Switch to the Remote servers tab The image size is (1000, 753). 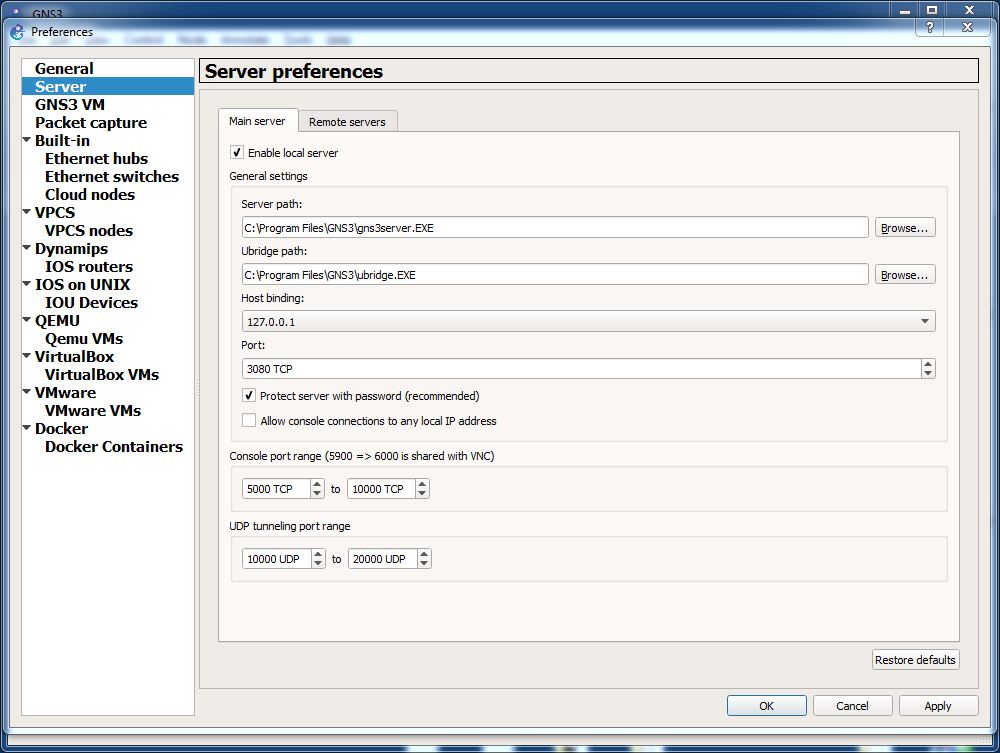click(x=348, y=122)
